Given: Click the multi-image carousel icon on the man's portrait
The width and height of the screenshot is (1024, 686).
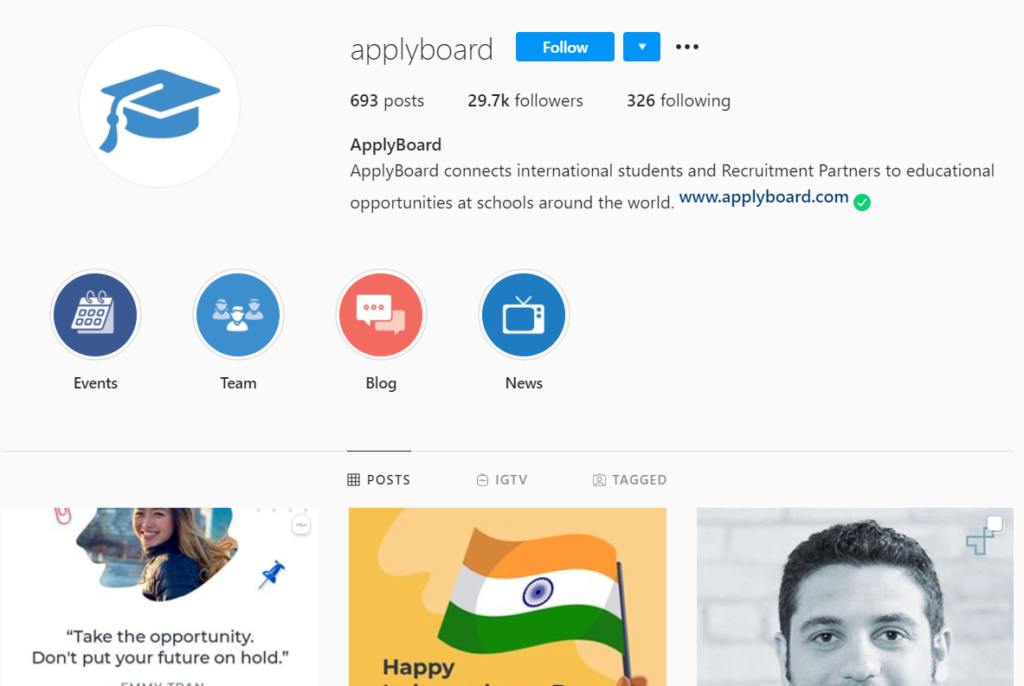Looking at the screenshot, I should click(994, 523).
